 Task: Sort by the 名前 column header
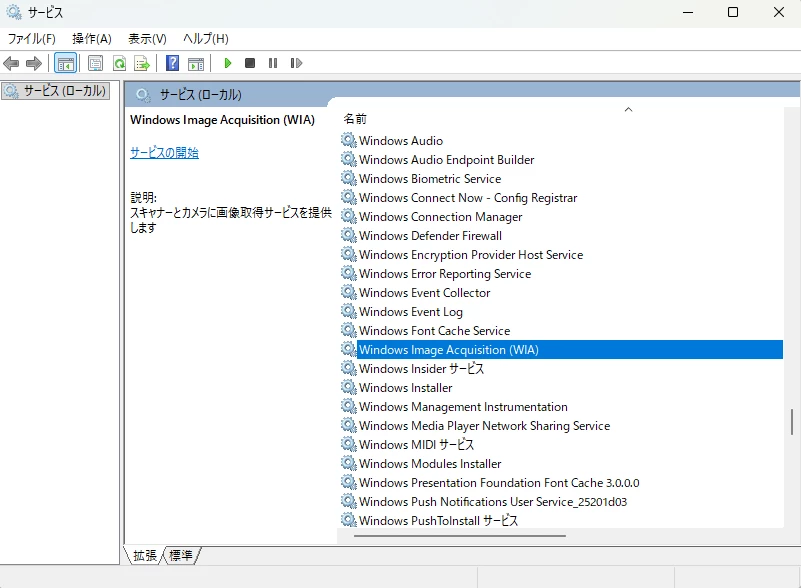tap(355, 119)
